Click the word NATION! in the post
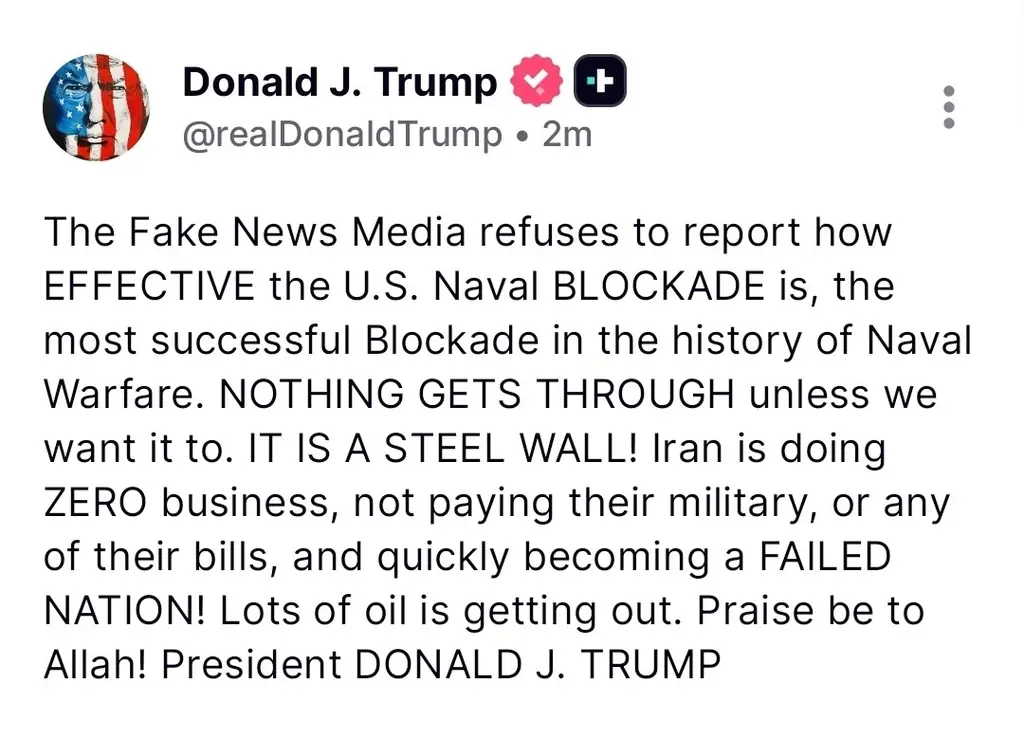Image resolution: width=1024 pixels, height=739 pixels. pos(124,612)
